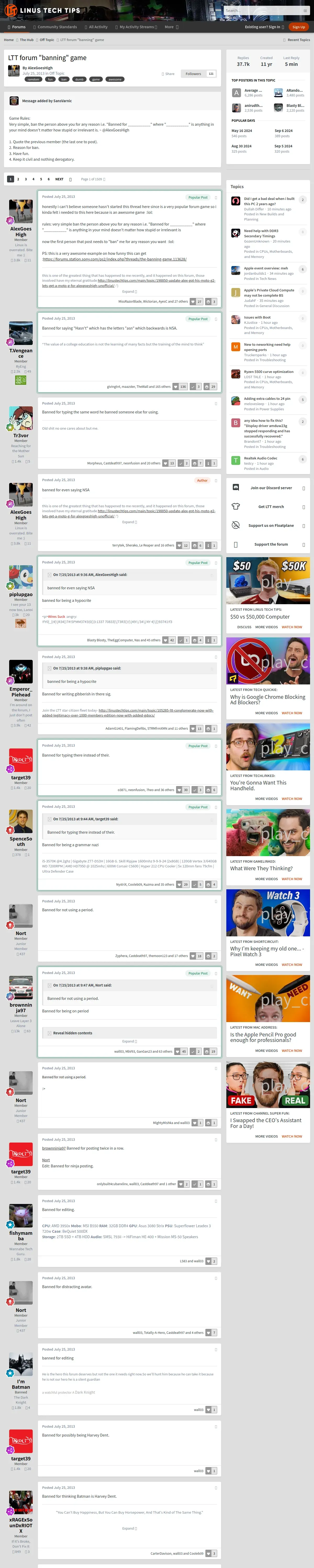This screenshot has width=314, height=1568.
Task: Click Emperor_Piehead profile avatar
Action: point(21,672)
